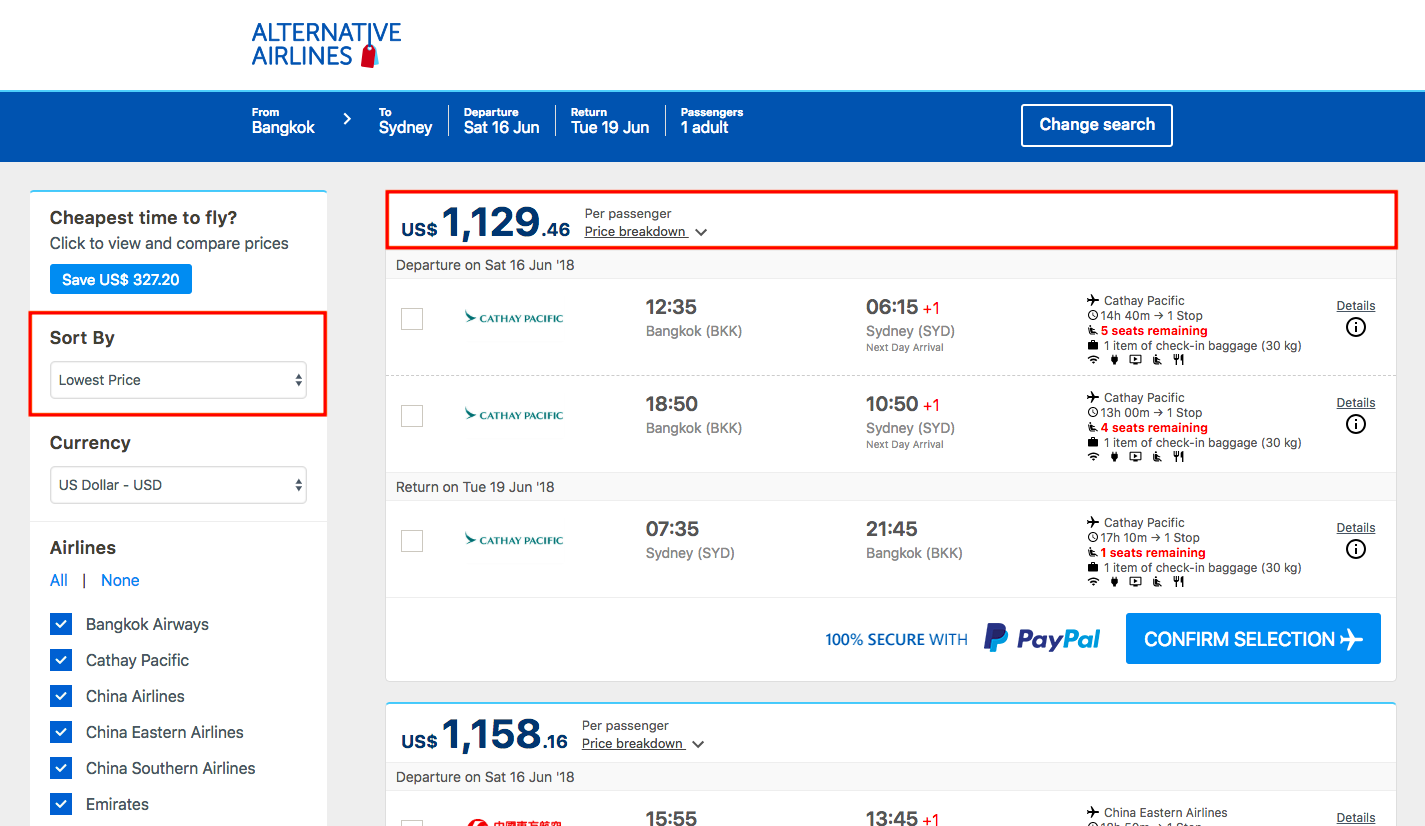Click the Cathay Pacific logo on the 07:35 flight
Image resolution: width=1425 pixels, height=826 pixels.
click(514, 540)
